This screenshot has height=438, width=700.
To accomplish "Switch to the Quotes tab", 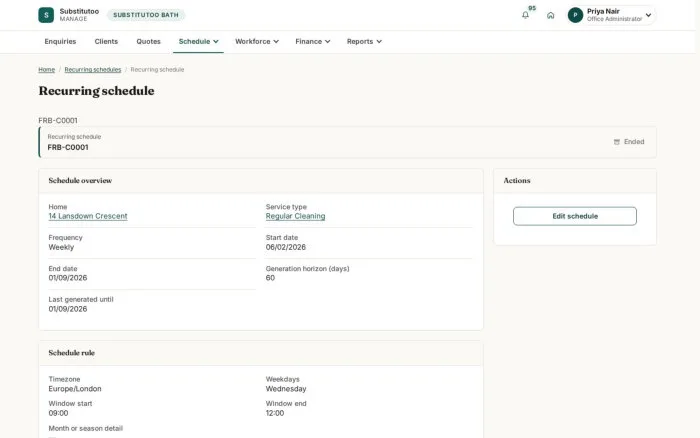I will click(x=148, y=42).
